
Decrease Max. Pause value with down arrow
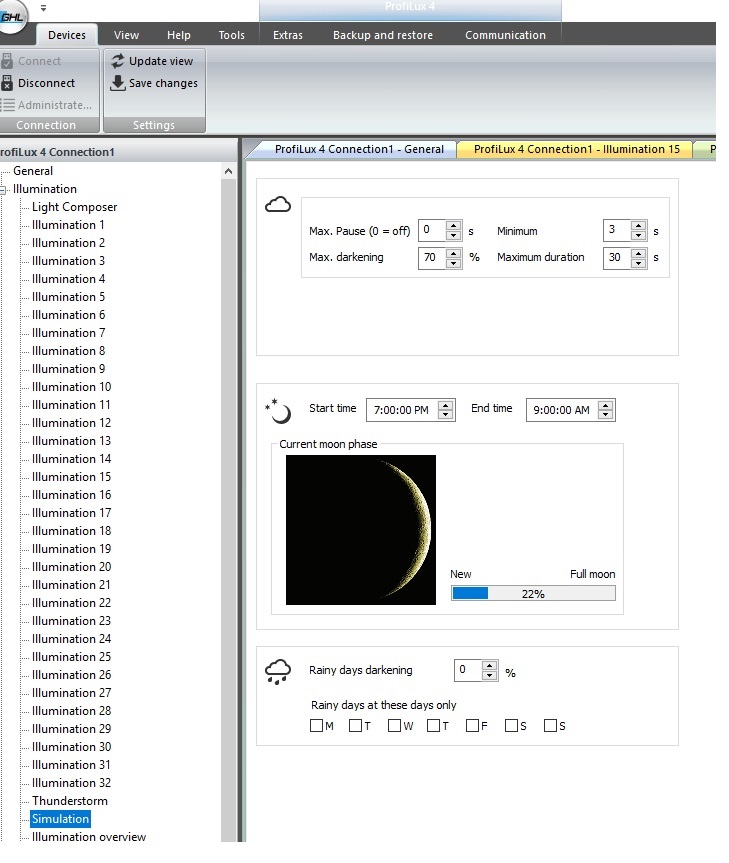point(453,236)
